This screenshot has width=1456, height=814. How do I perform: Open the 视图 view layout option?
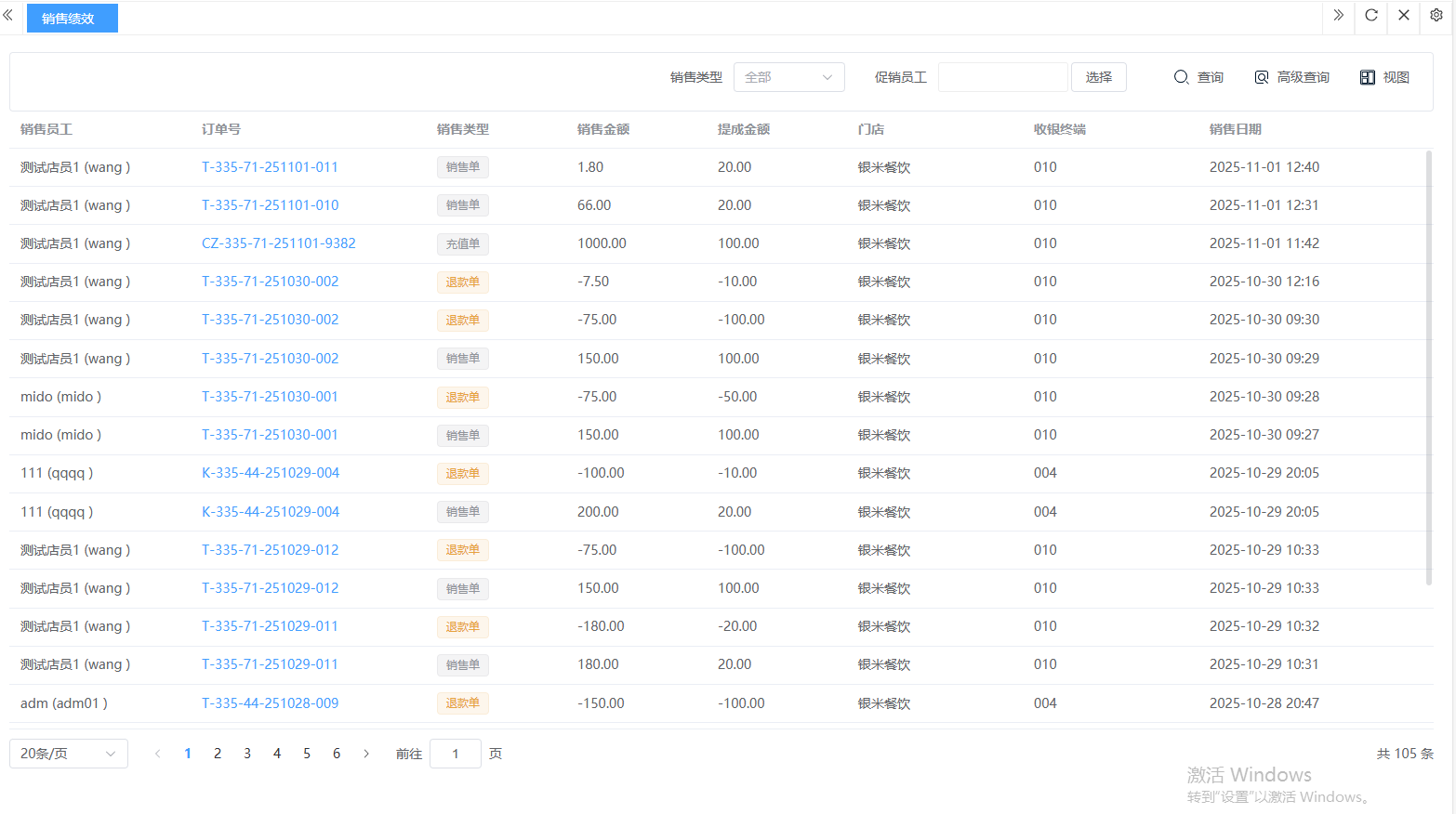click(x=1384, y=77)
